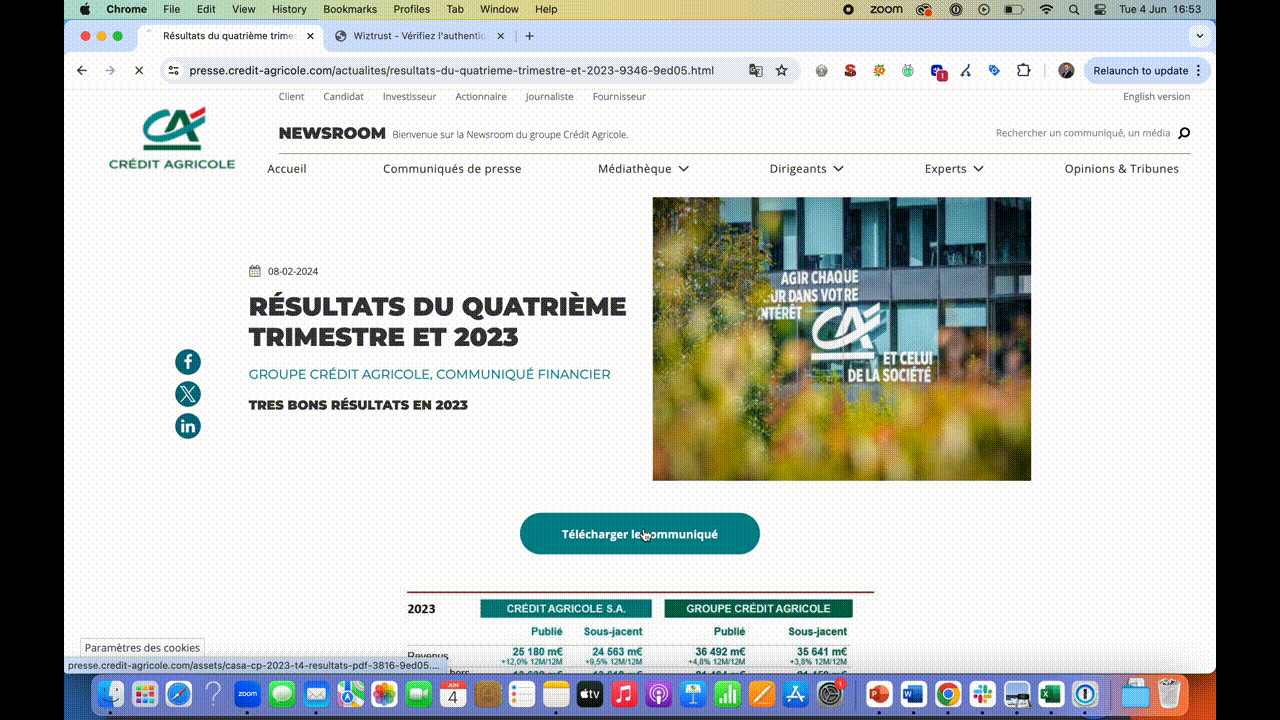The image size is (1280, 720).
Task: Open Finder from the Dock
Action: (x=110, y=693)
